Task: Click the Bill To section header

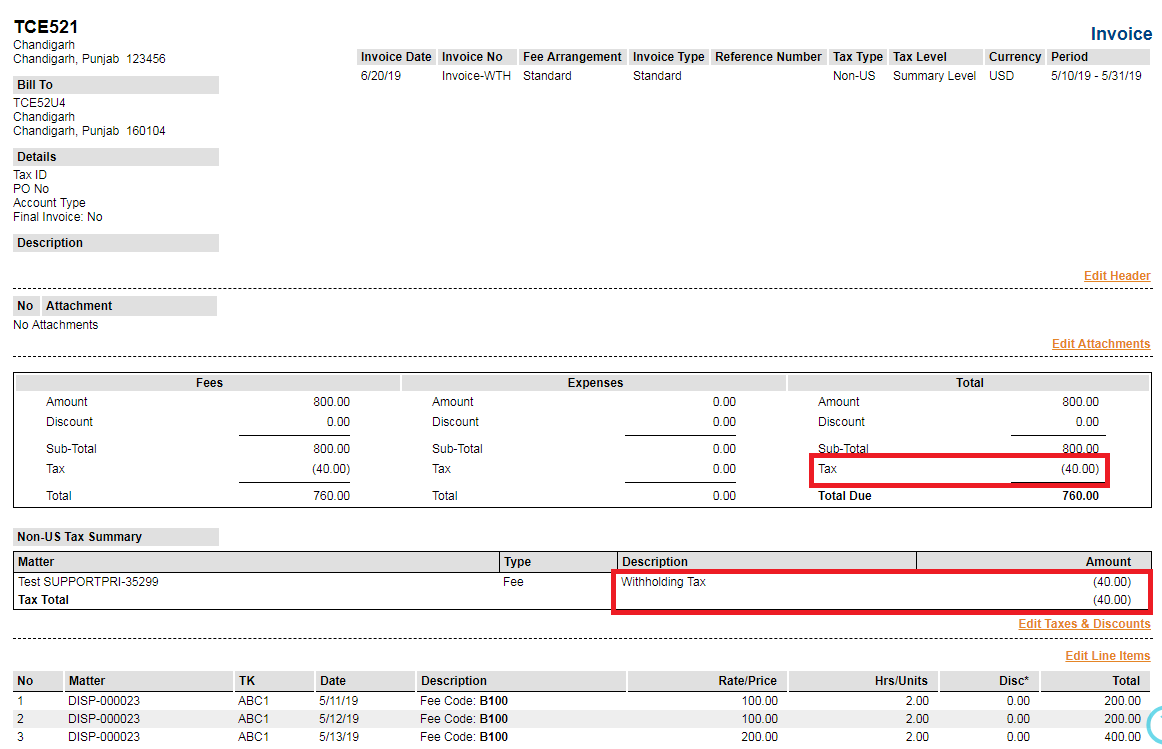Action: click(36, 84)
